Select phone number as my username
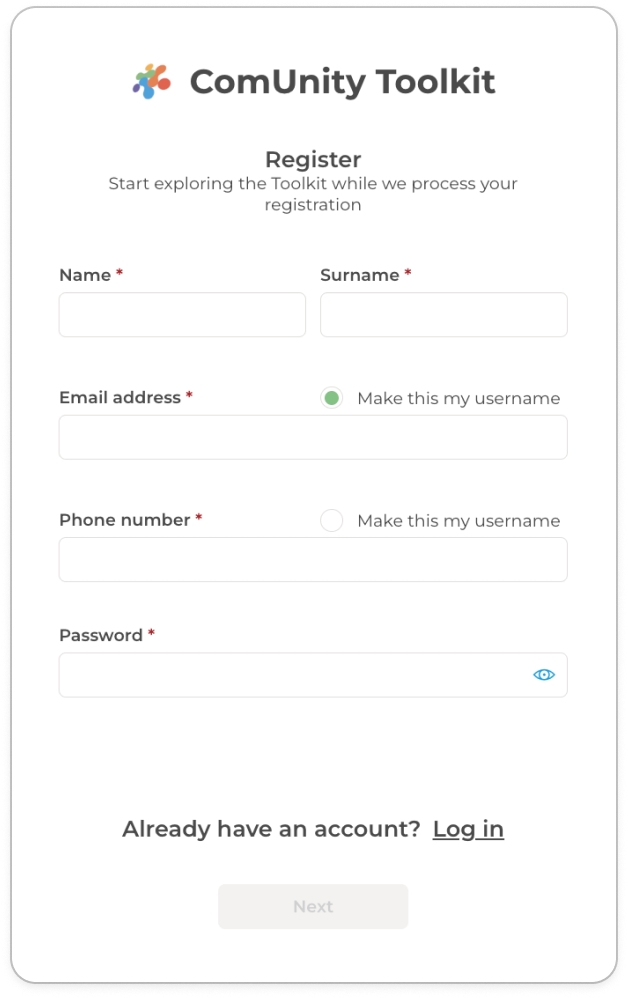The width and height of the screenshot is (628, 998). [x=332, y=521]
